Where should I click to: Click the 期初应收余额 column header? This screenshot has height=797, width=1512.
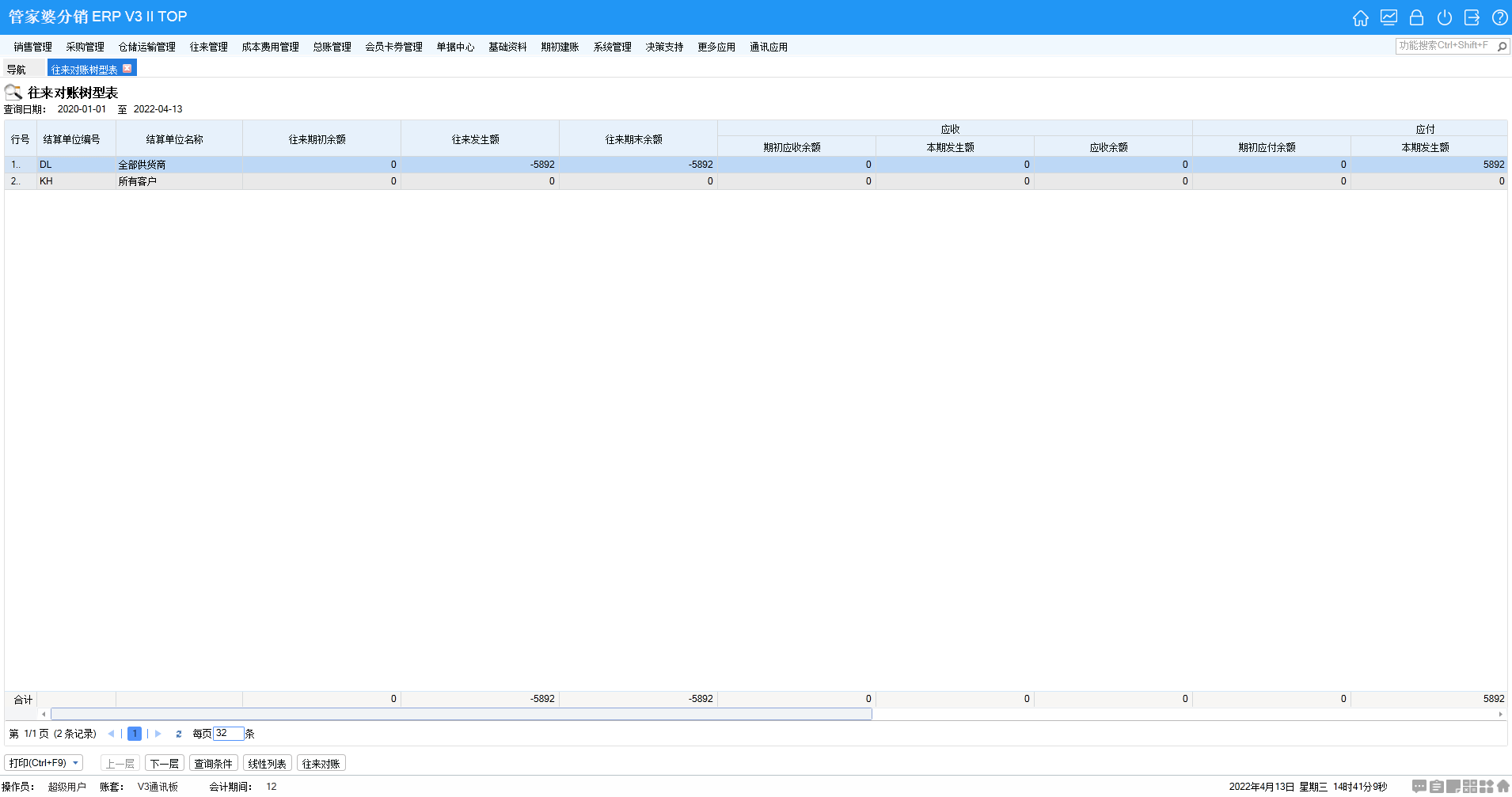click(x=796, y=147)
